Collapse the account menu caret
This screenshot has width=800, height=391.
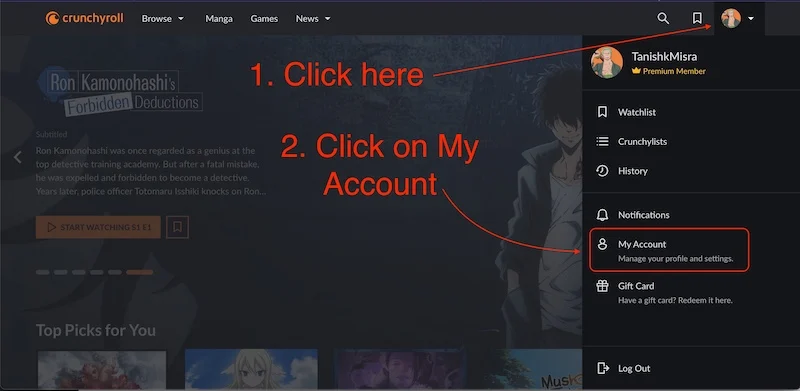click(751, 18)
